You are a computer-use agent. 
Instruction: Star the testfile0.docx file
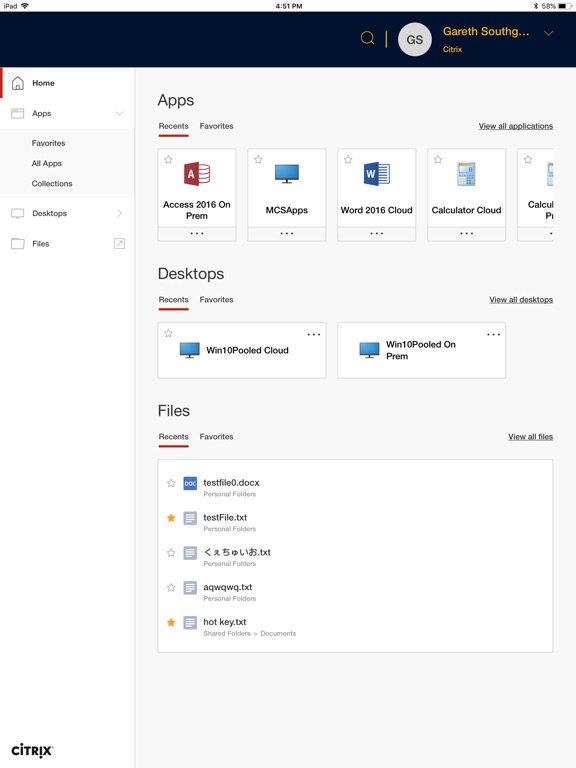tap(171, 483)
